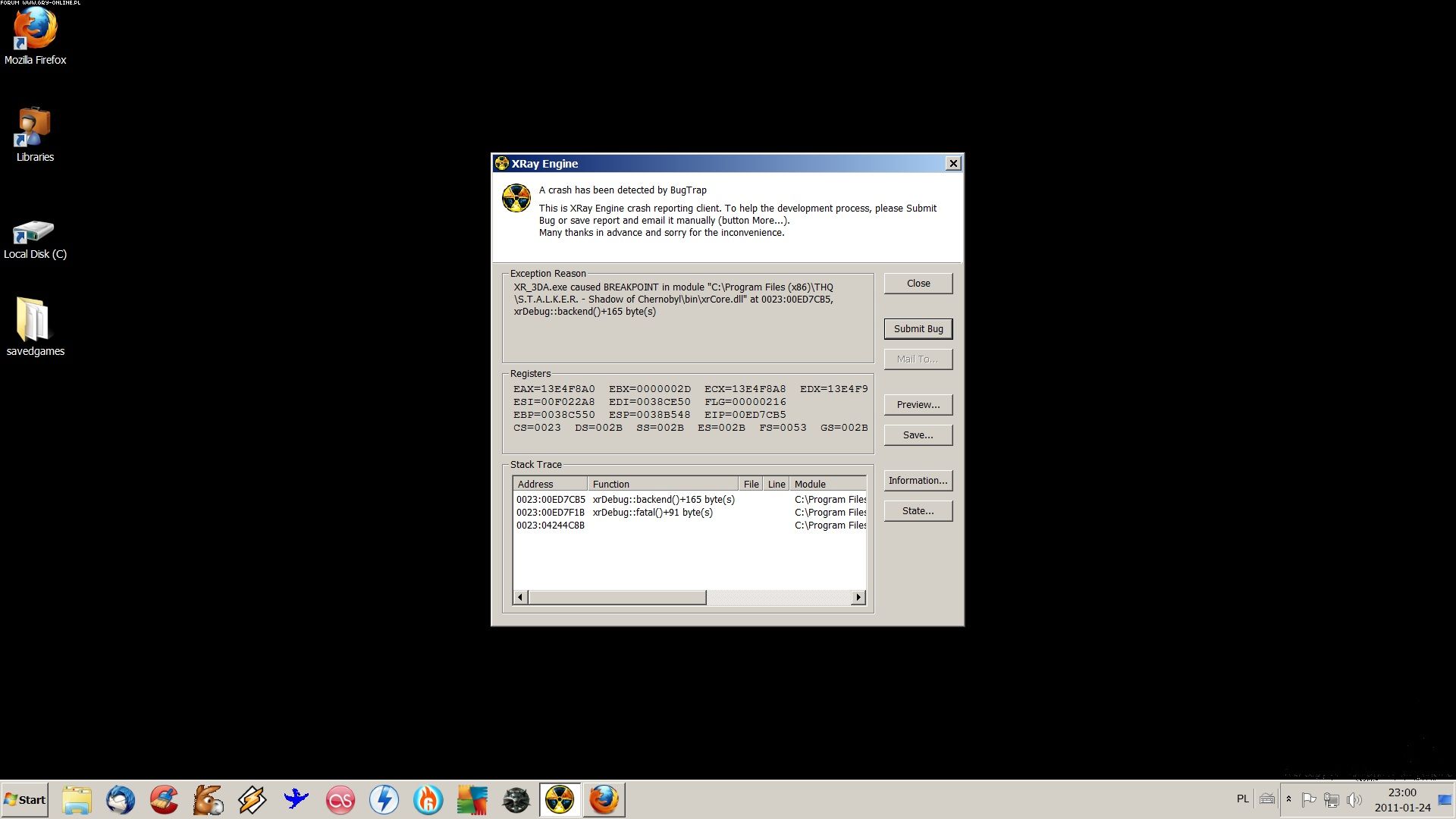1456x819 pixels.
Task: Open the Information... button
Action: pyautogui.click(x=918, y=481)
